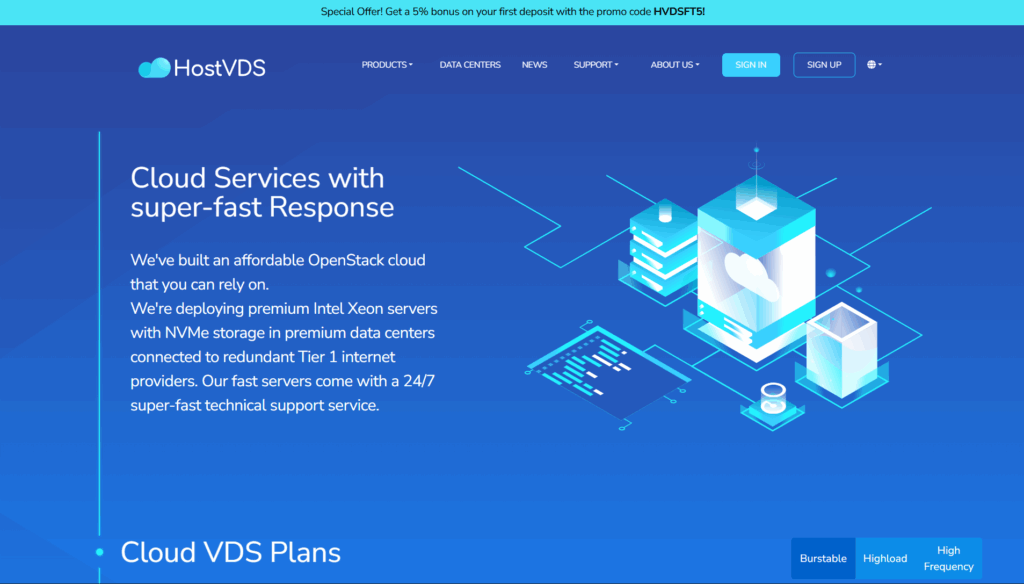The height and width of the screenshot is (584, 1024).
Task: Open the Data Centers page
Action: click(470, 65)
